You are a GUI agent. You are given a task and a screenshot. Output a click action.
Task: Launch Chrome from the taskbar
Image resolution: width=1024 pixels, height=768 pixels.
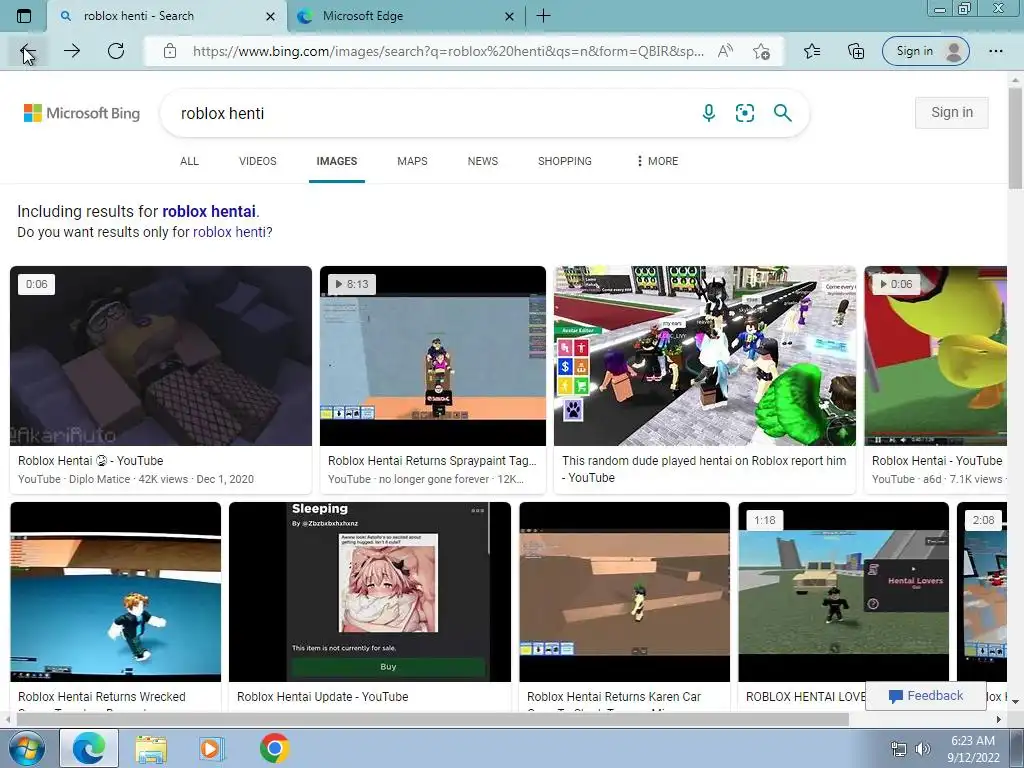(x=274, y=748)
